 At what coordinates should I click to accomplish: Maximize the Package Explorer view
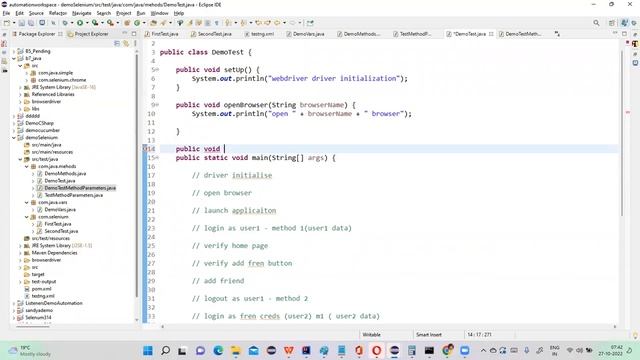point(133,33)
